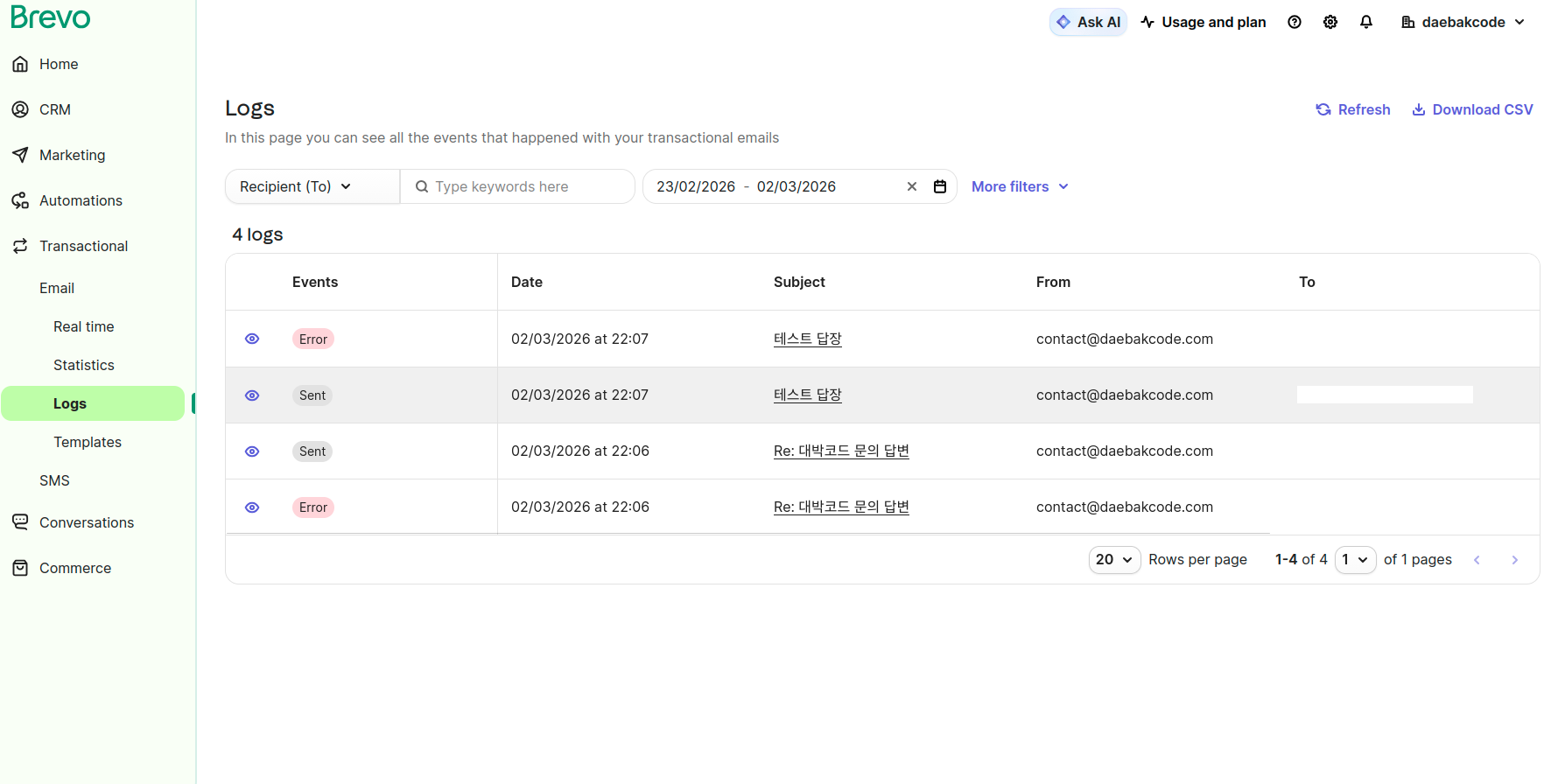
Task: Refresh the logs list
Action: 1353,109
